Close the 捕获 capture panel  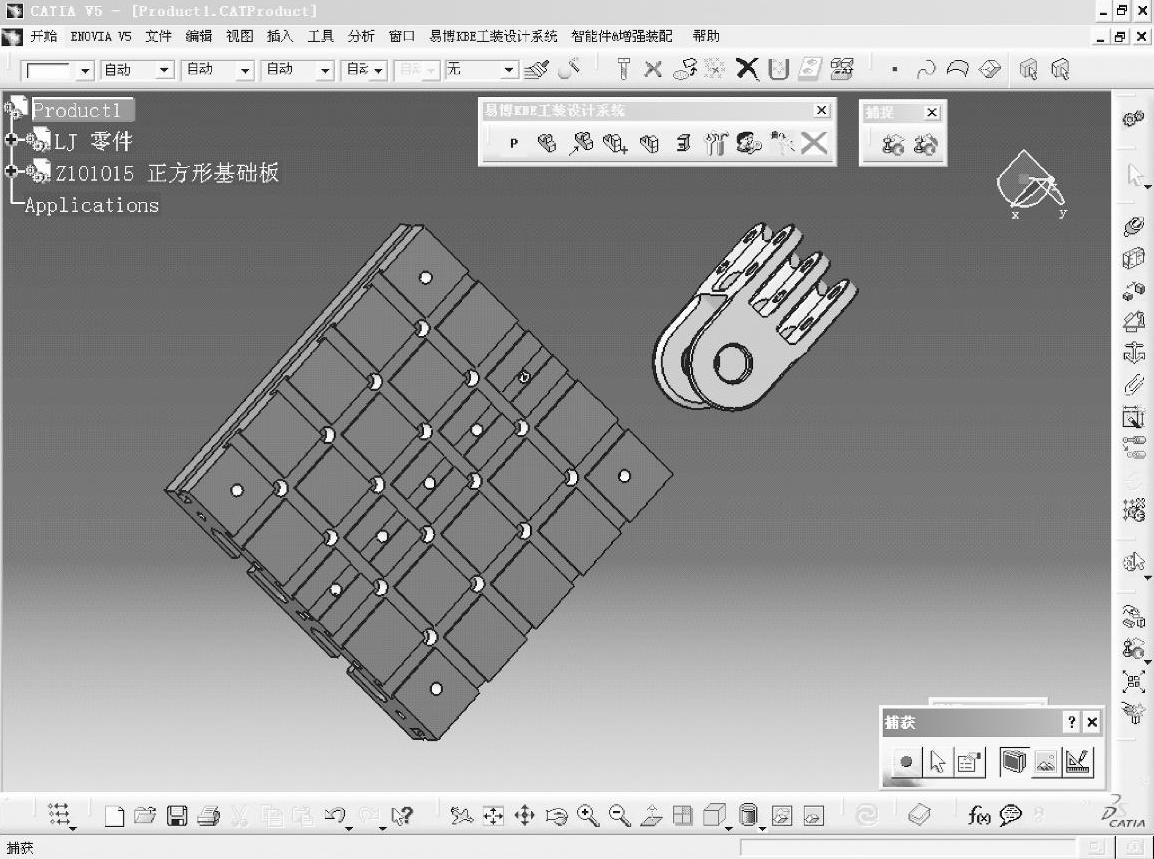tap(1092, 723)
